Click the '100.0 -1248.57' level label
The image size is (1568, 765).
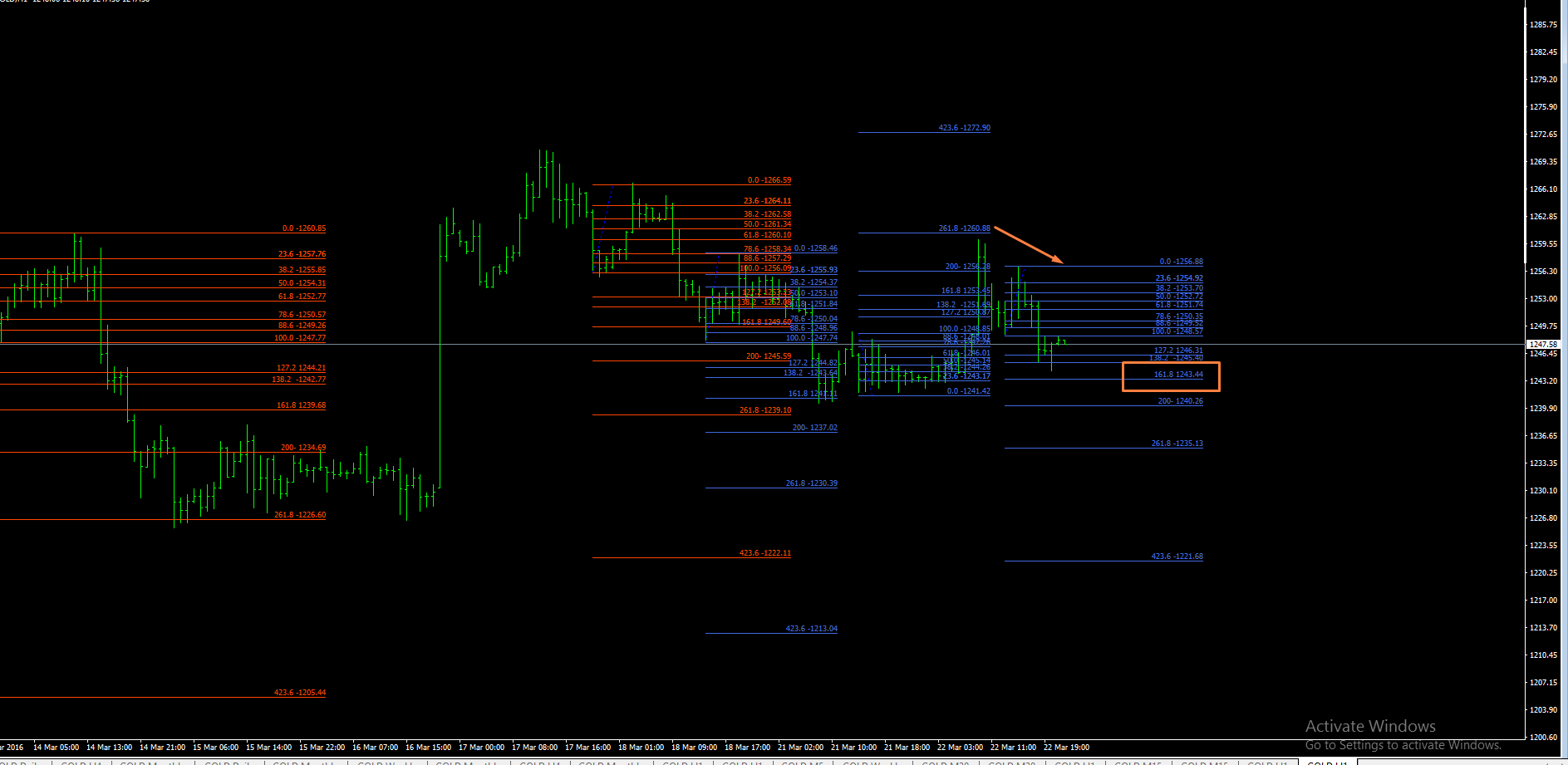[1177, 331]
